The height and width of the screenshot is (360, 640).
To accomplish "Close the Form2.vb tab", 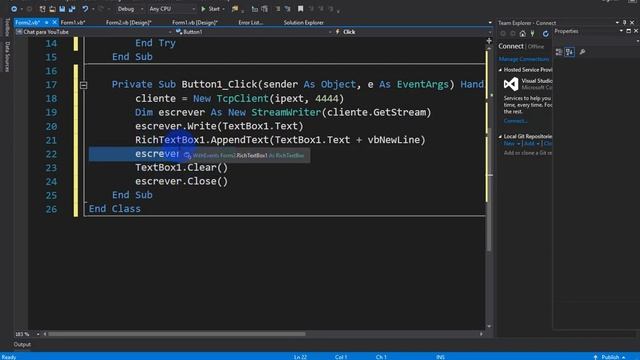I will pyautogui.click(x=54, y=22).
